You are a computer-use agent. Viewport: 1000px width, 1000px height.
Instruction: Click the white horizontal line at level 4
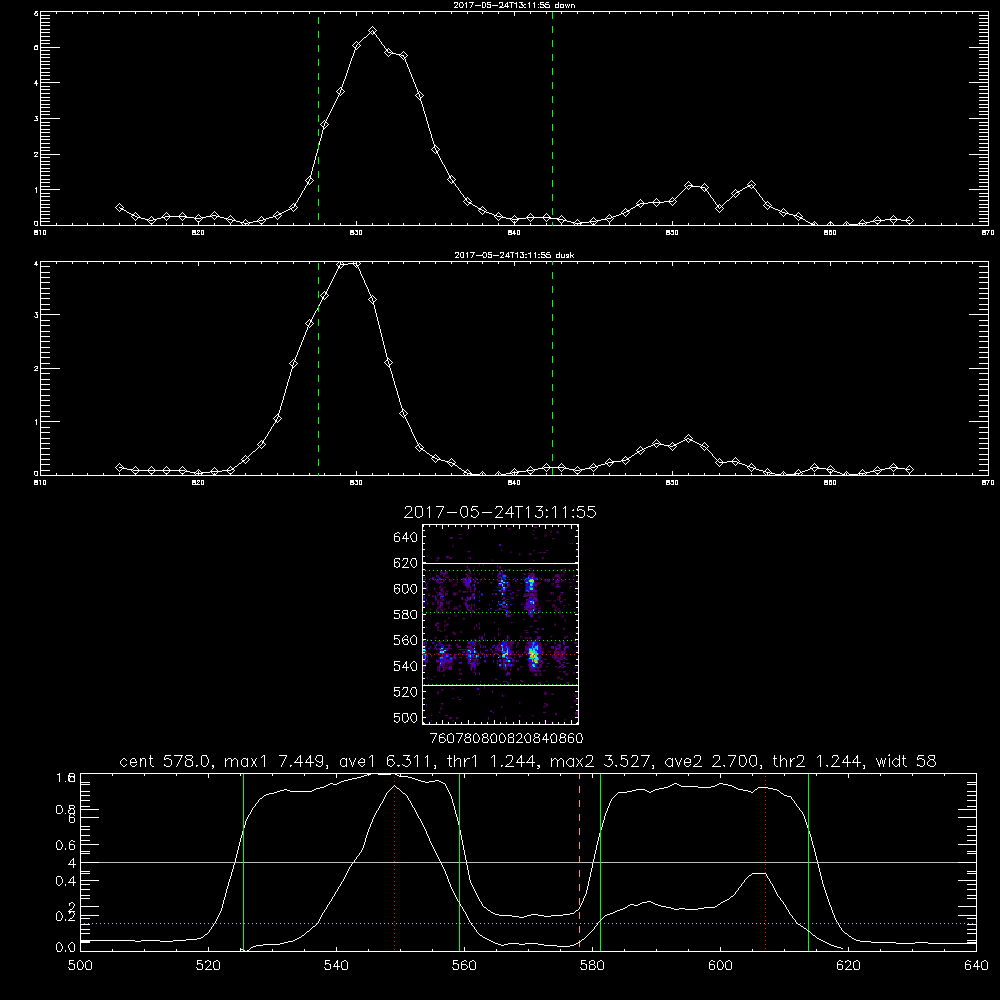528,862
